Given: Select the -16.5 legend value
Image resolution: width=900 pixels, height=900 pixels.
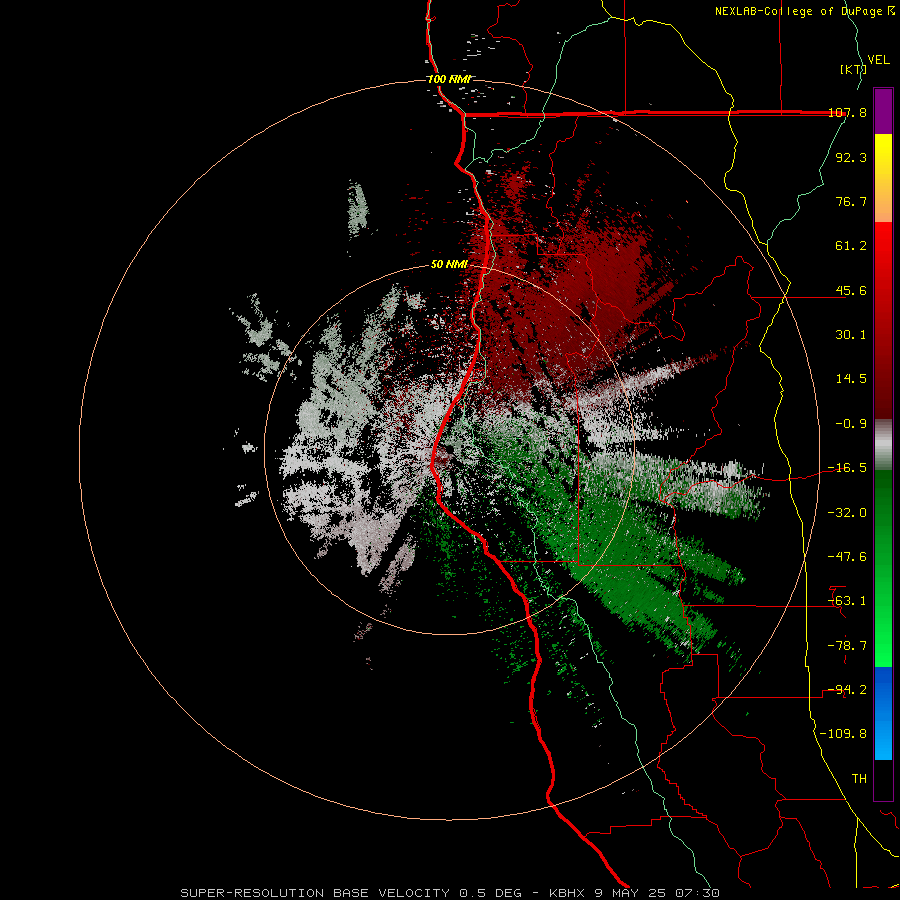Looking at the screenshot, I should pyautogui.click(x=847, y=468).
